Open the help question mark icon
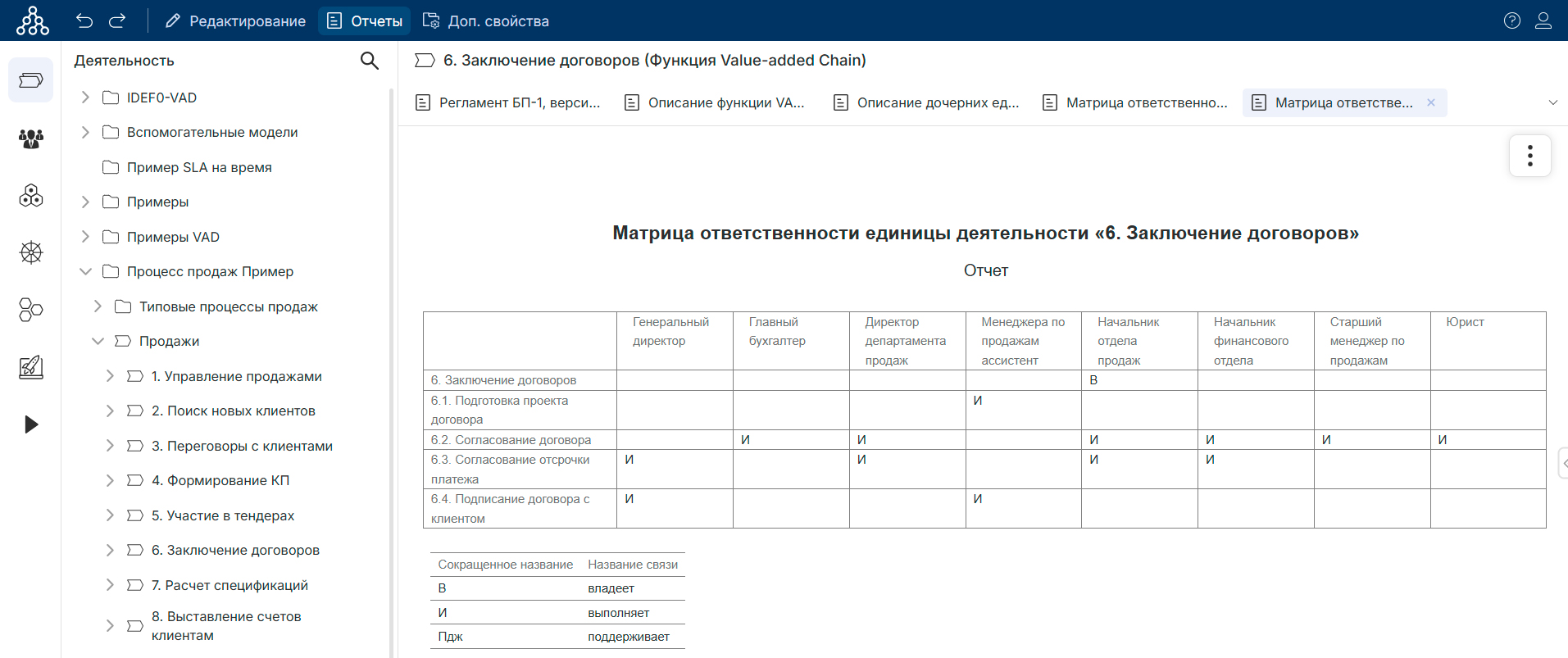The height and width of the screenshot is (658, 1568). (1512, 20)
